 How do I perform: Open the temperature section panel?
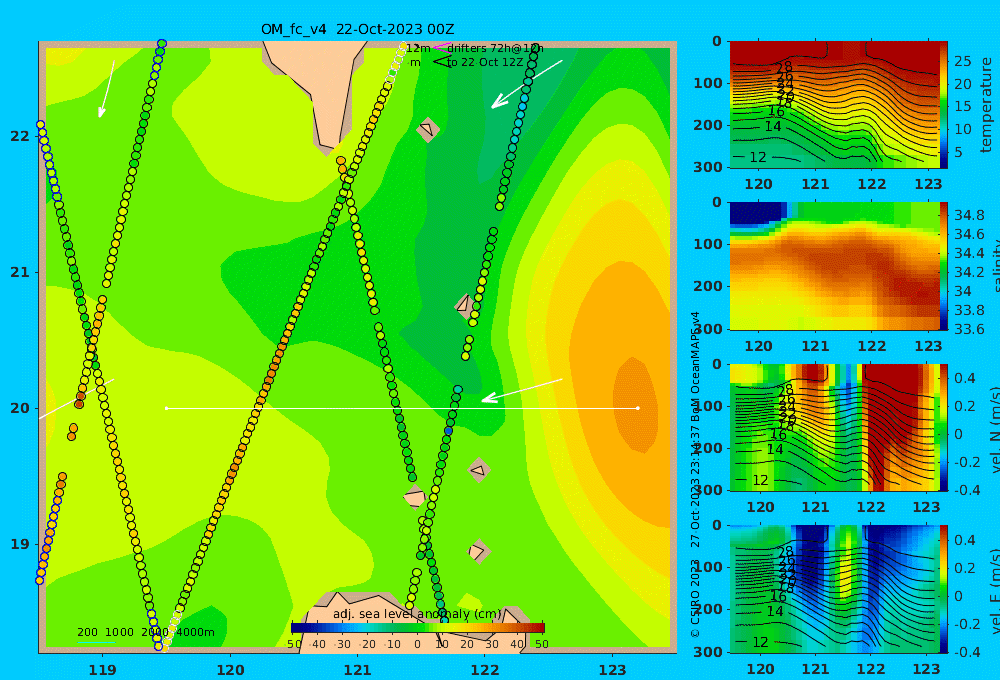(x=835, y=105)
